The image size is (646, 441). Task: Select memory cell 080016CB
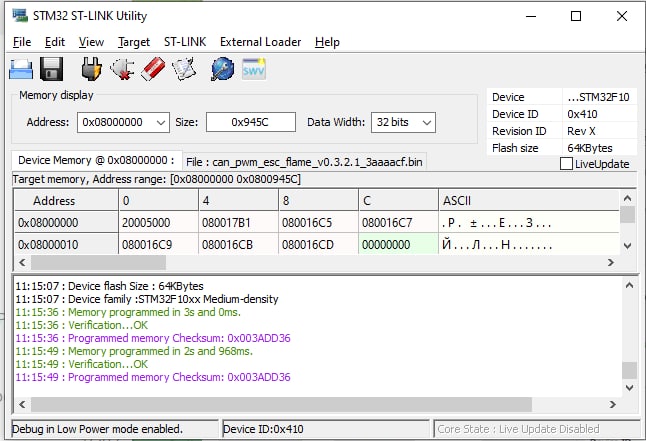tap(238, 244)
